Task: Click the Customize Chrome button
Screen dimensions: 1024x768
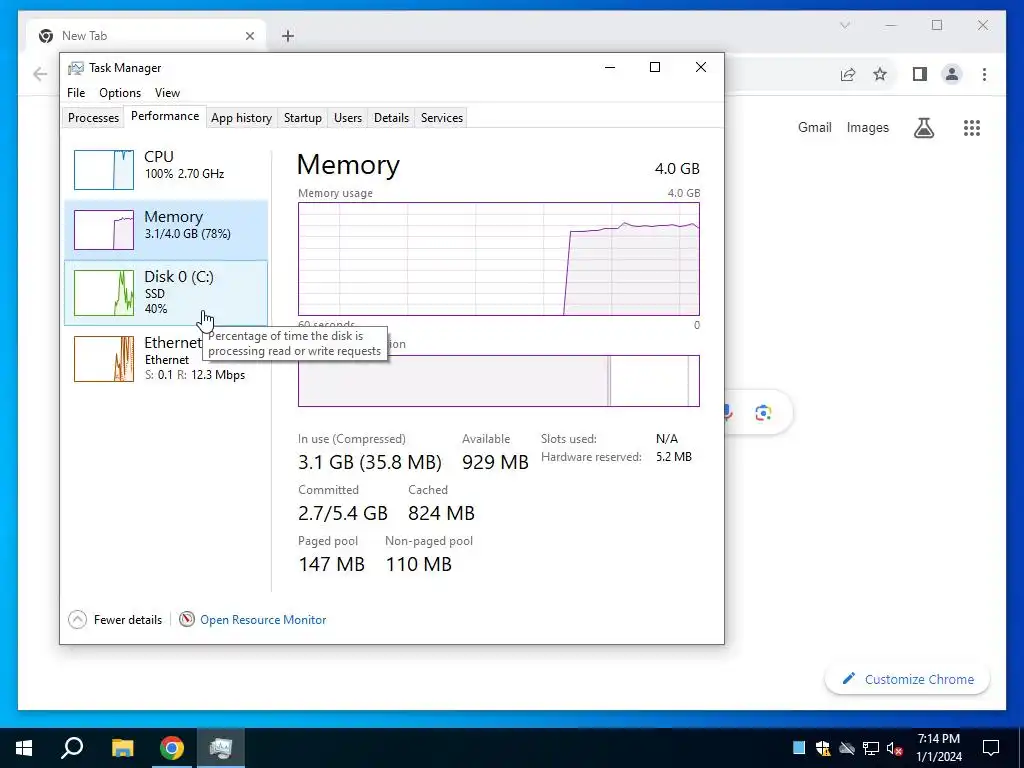Action: [x=908, y=679]
